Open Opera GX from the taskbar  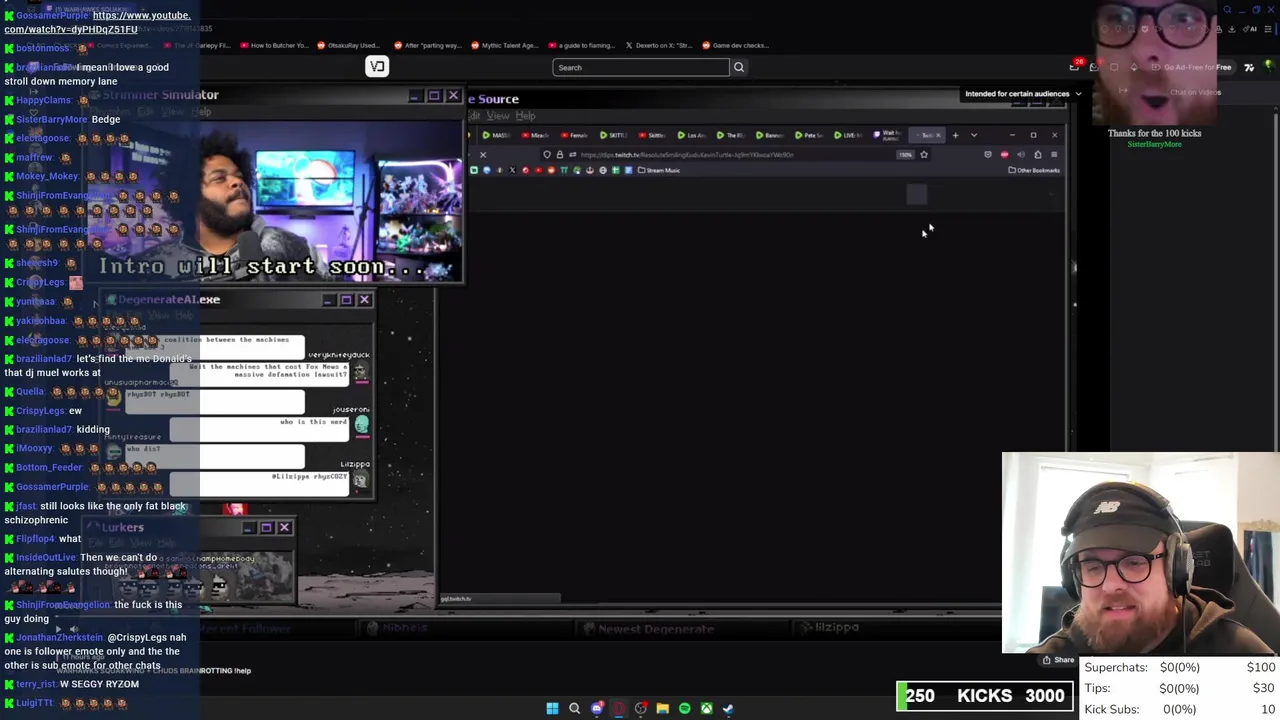point(619,708)
